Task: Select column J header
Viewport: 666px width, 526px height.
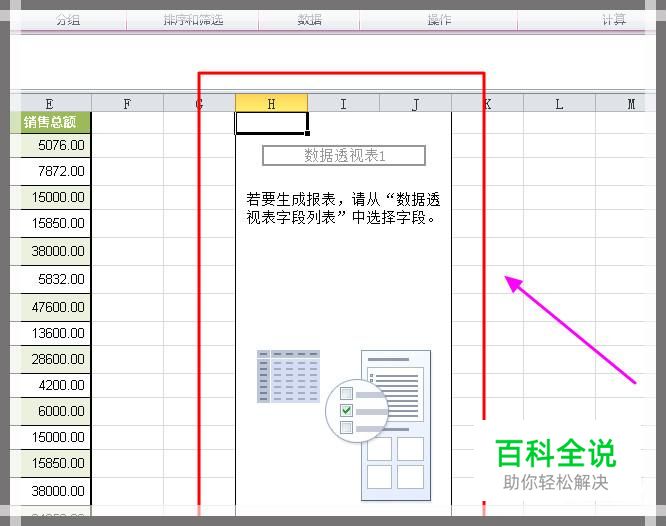Action: (x=415, y=103)
